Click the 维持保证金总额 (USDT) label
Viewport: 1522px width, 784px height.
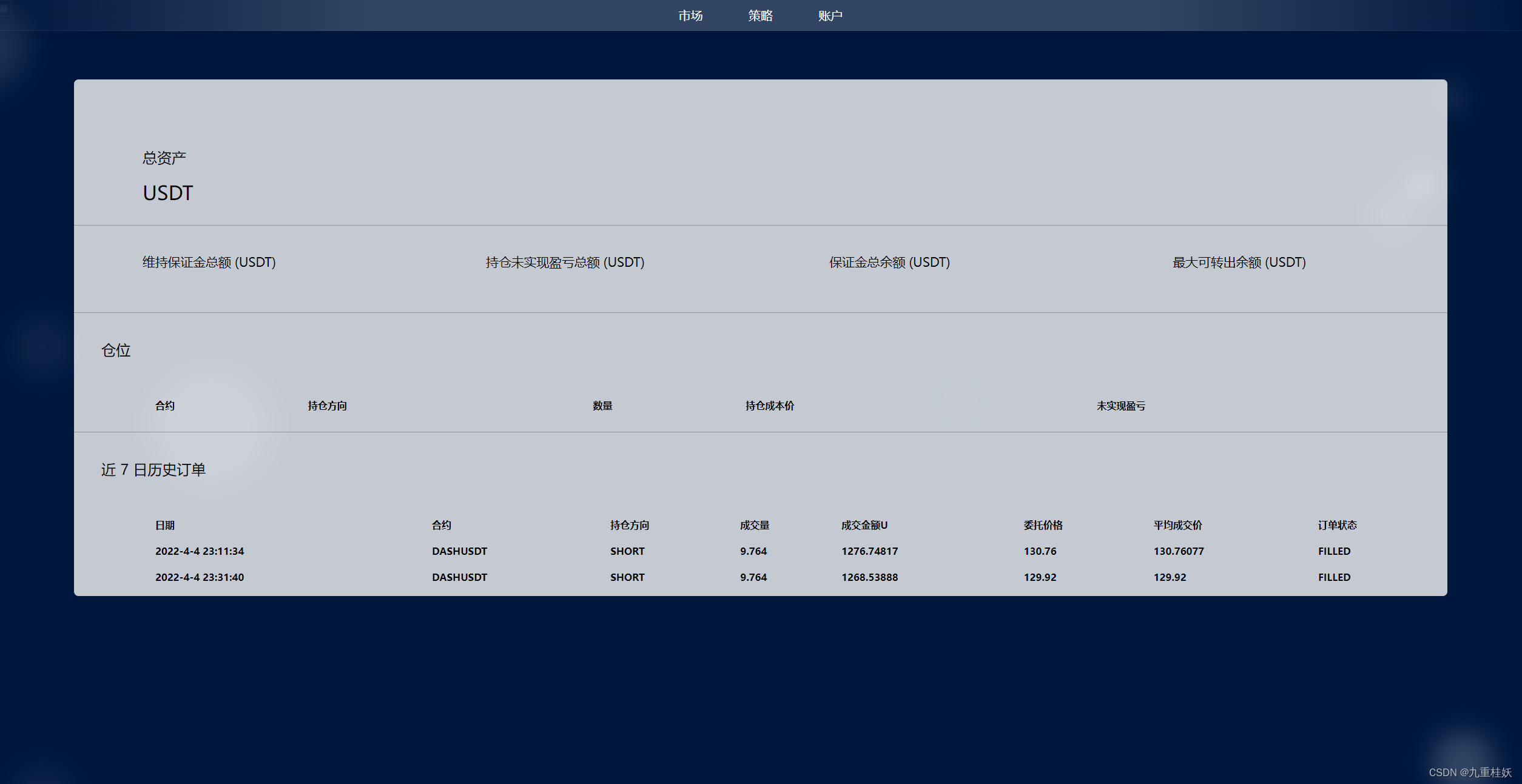[x=209, y=263]
